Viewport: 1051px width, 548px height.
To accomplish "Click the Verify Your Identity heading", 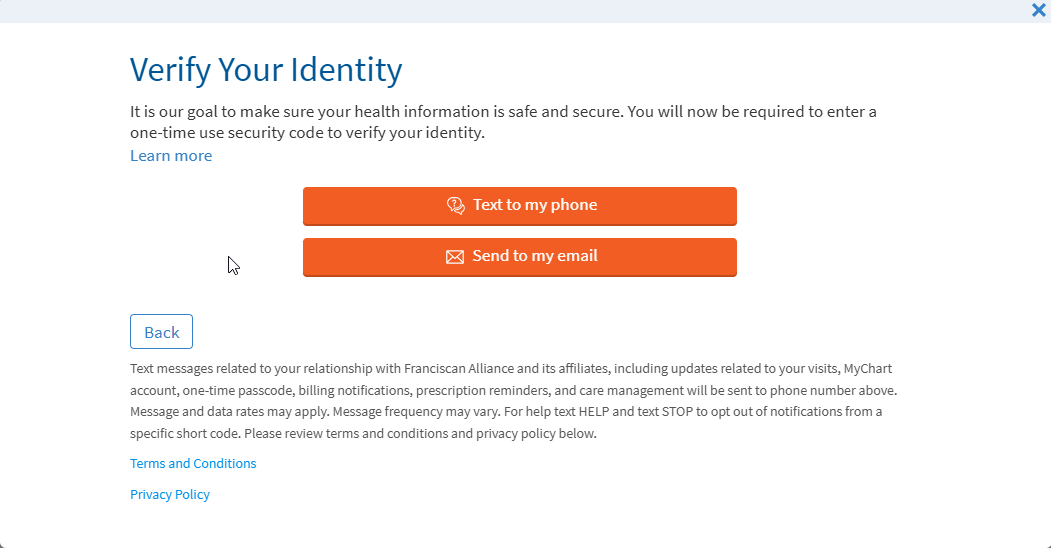I will (x=266, y=70).
